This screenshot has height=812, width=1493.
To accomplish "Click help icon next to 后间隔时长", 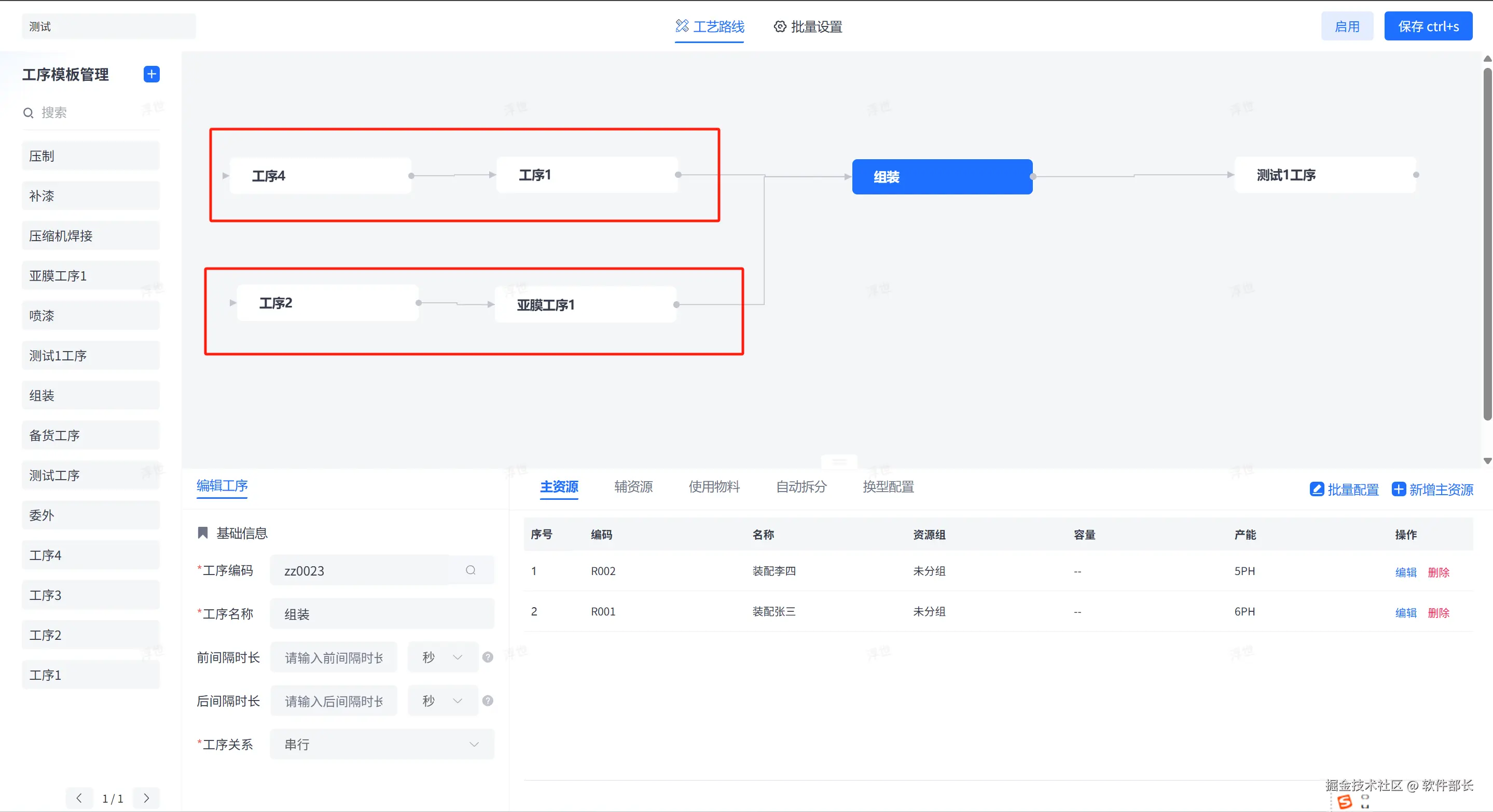I will coord(488,701).
